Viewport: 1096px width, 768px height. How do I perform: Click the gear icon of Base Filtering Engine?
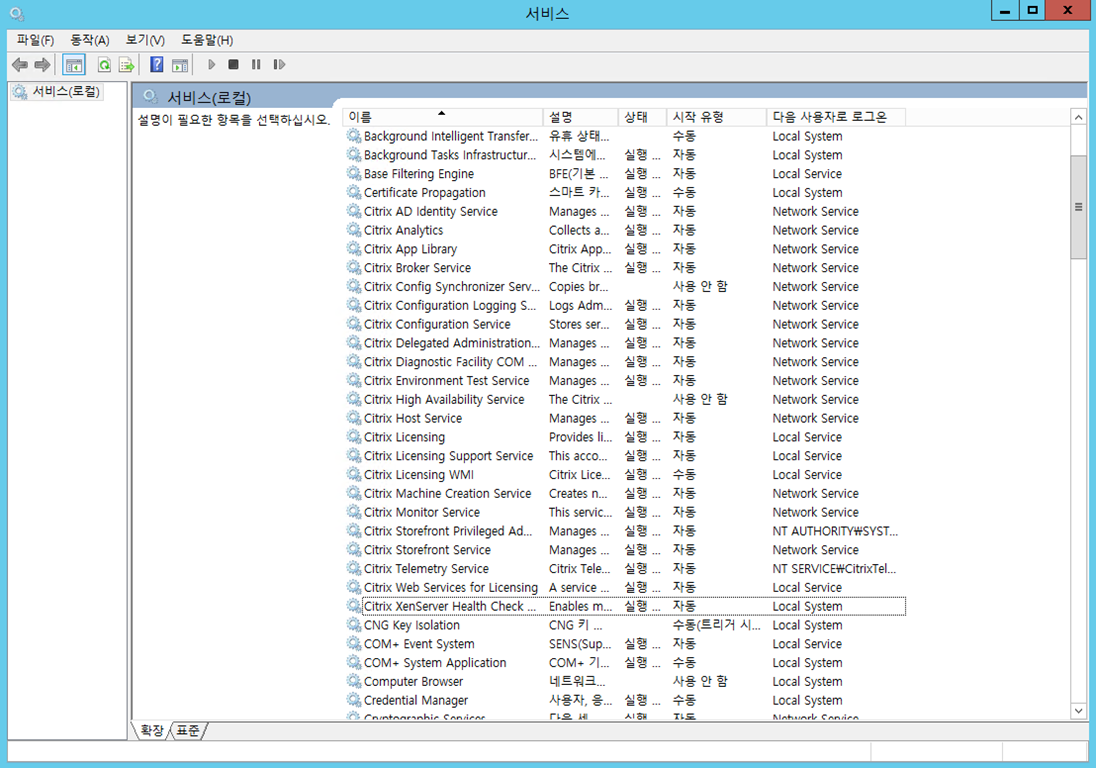(x=354, y=174)
